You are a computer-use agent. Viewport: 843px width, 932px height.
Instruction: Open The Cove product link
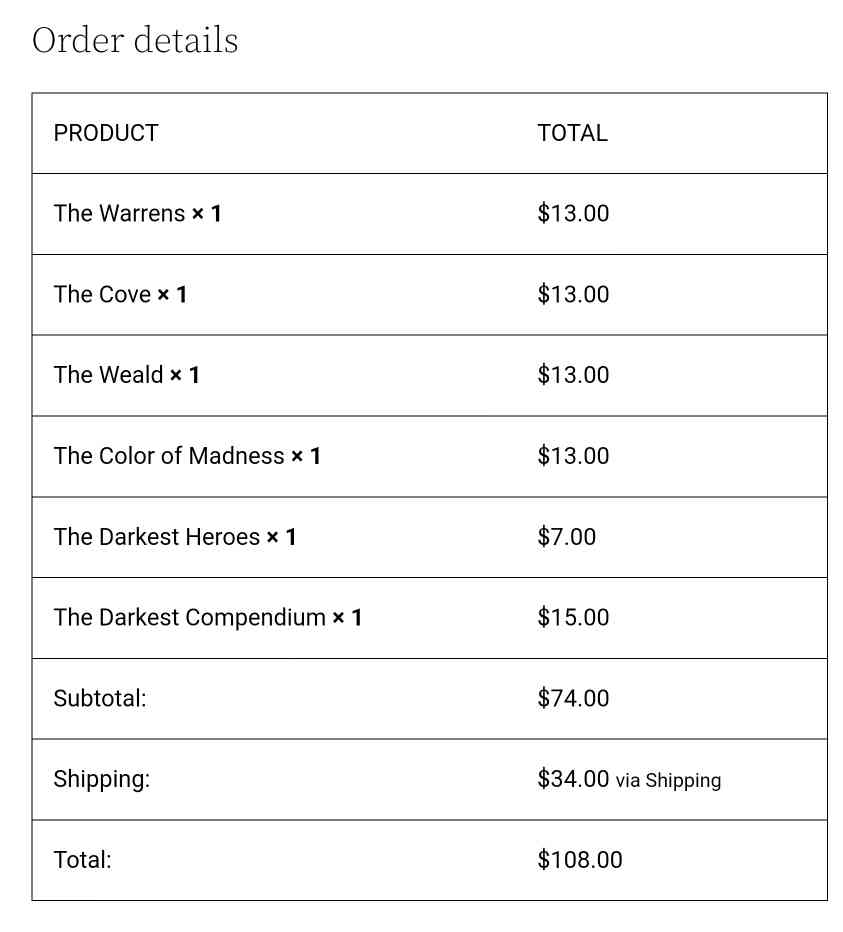click(102, 294)
